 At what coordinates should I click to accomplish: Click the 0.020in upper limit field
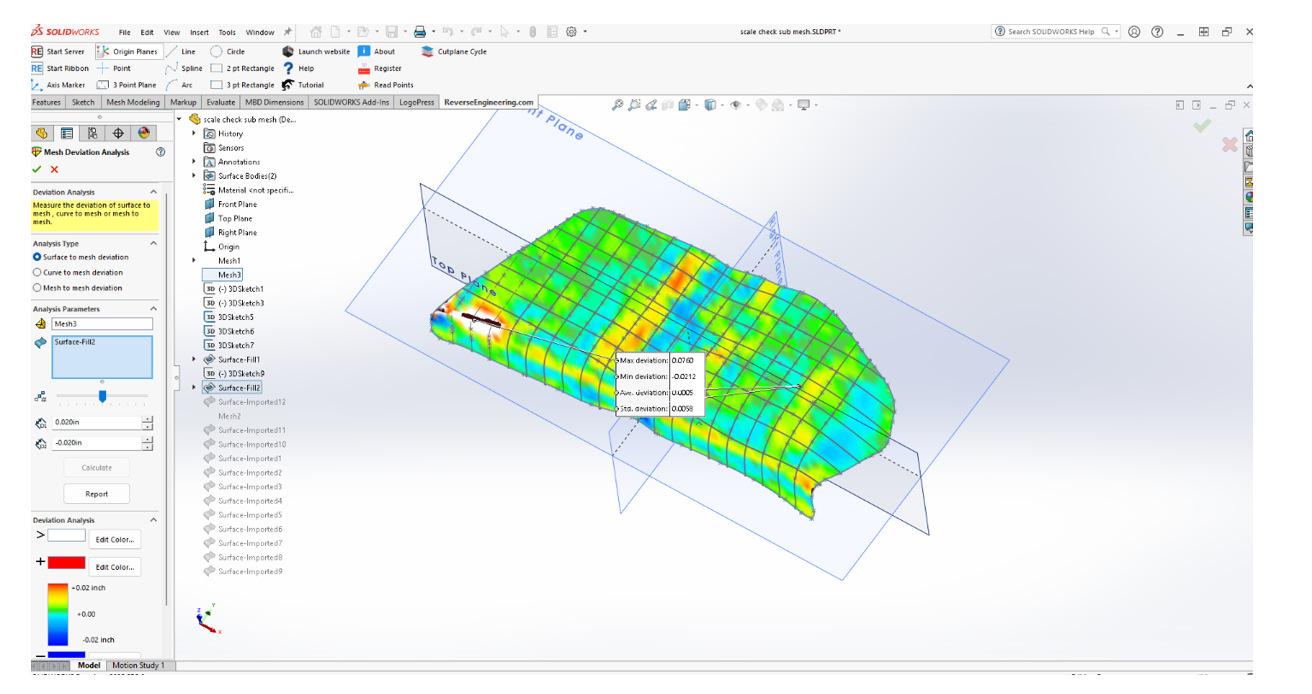pos(96,422)
